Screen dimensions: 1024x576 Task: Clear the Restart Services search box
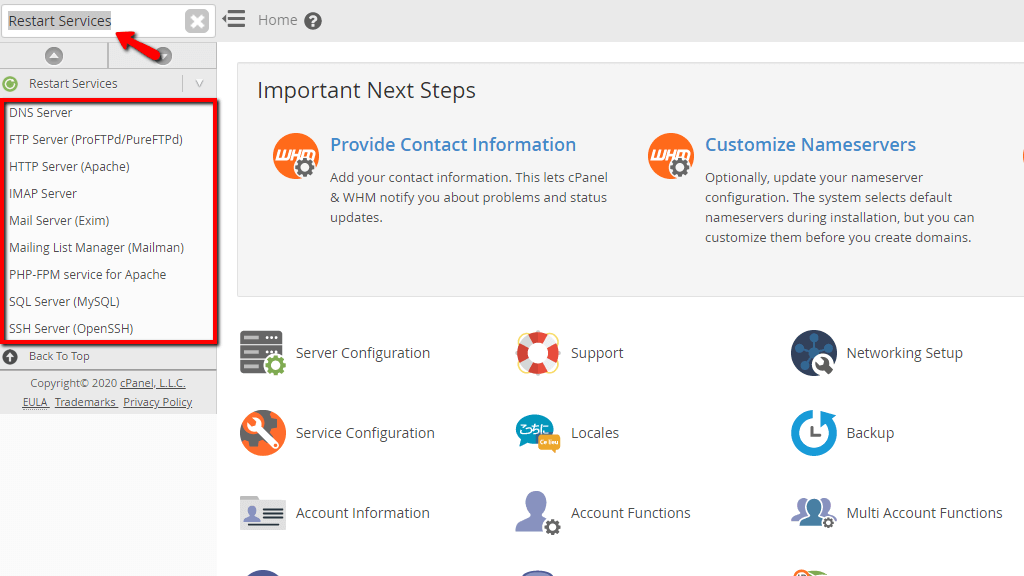(x=197, y=21)
